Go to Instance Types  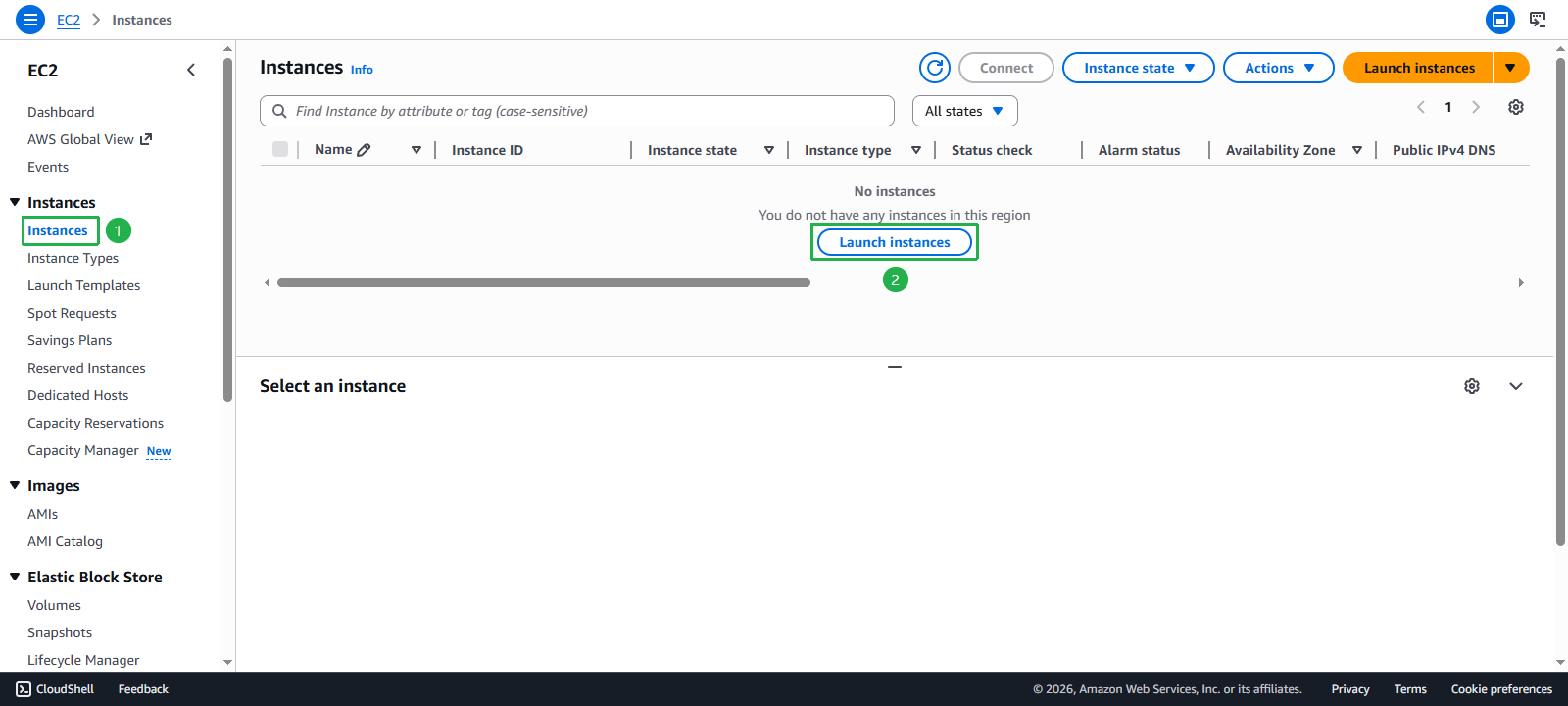[x=73, y=258]
